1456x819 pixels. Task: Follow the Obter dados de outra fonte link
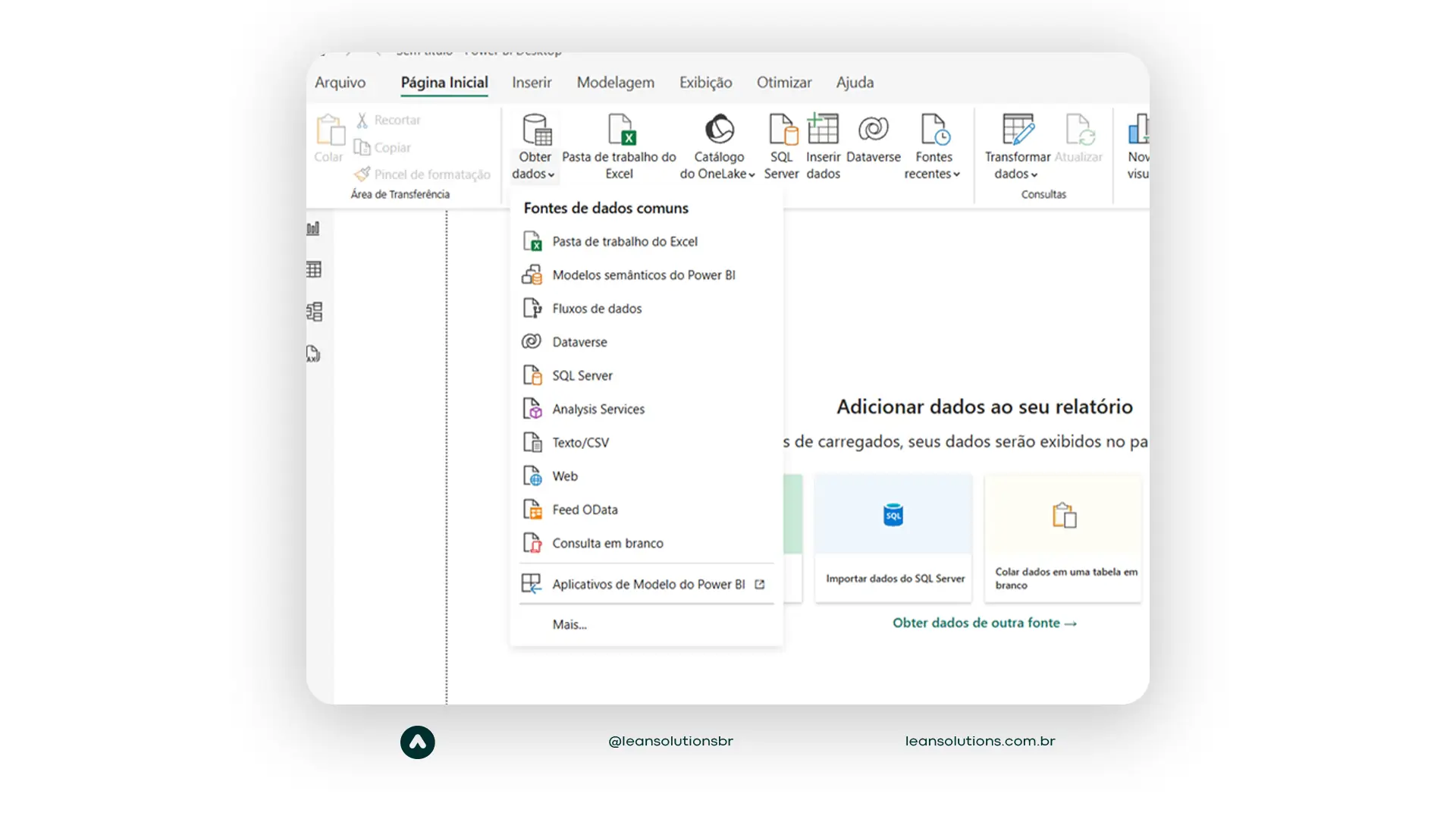[x=984, y=623]
